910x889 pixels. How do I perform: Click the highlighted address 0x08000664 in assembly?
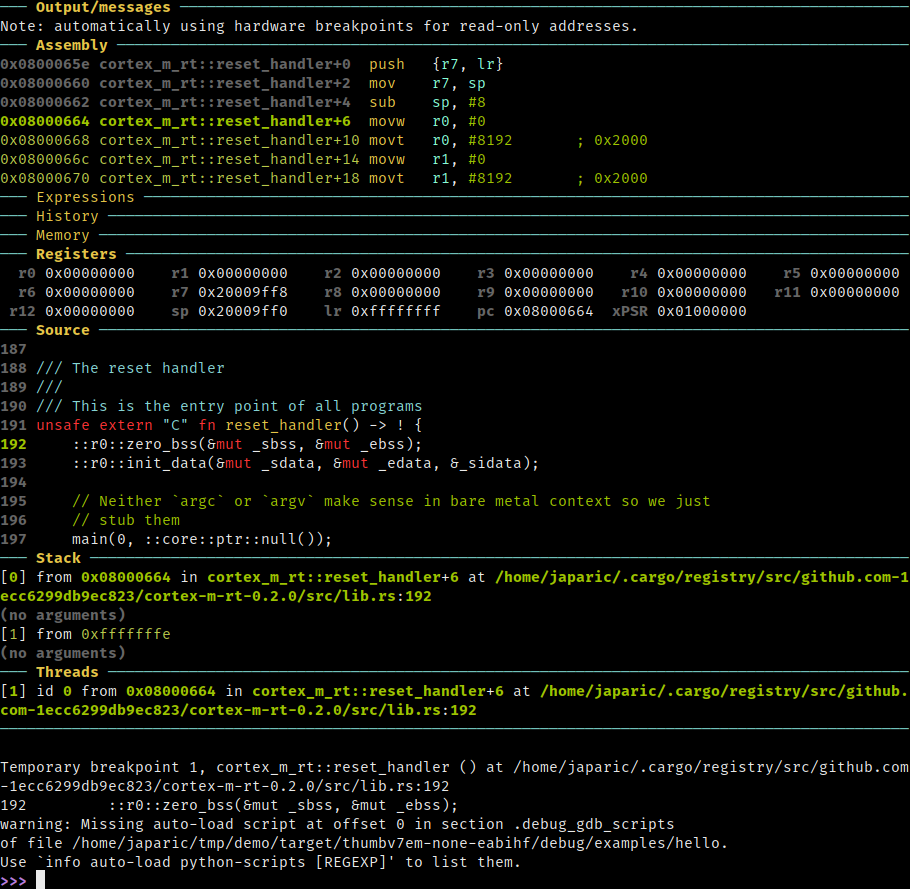coord(45,121)
